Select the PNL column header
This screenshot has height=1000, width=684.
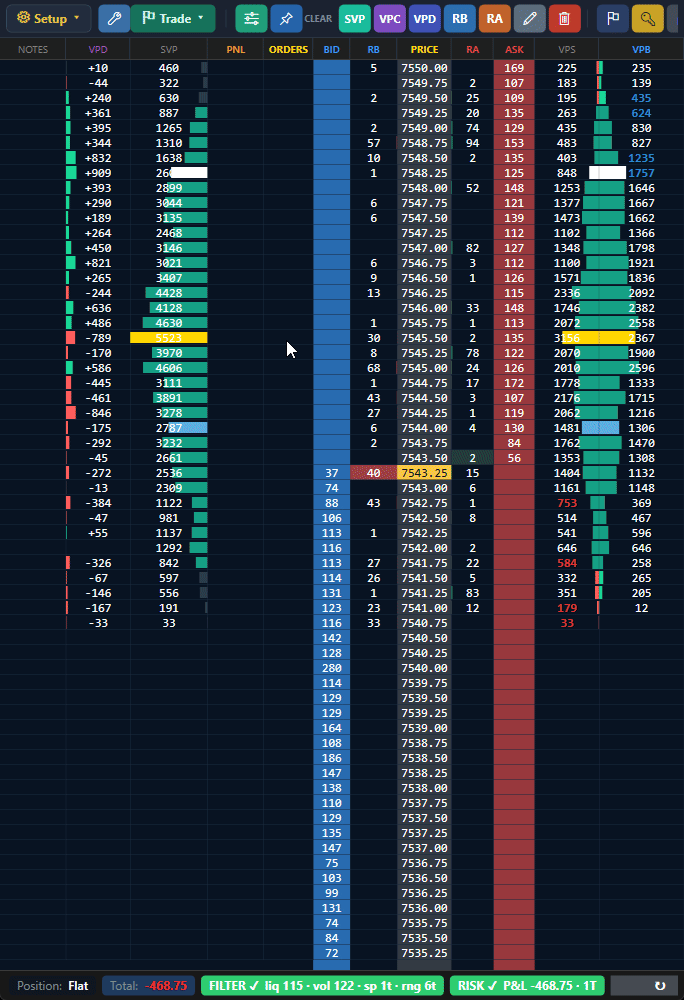(x=236, y=49)
